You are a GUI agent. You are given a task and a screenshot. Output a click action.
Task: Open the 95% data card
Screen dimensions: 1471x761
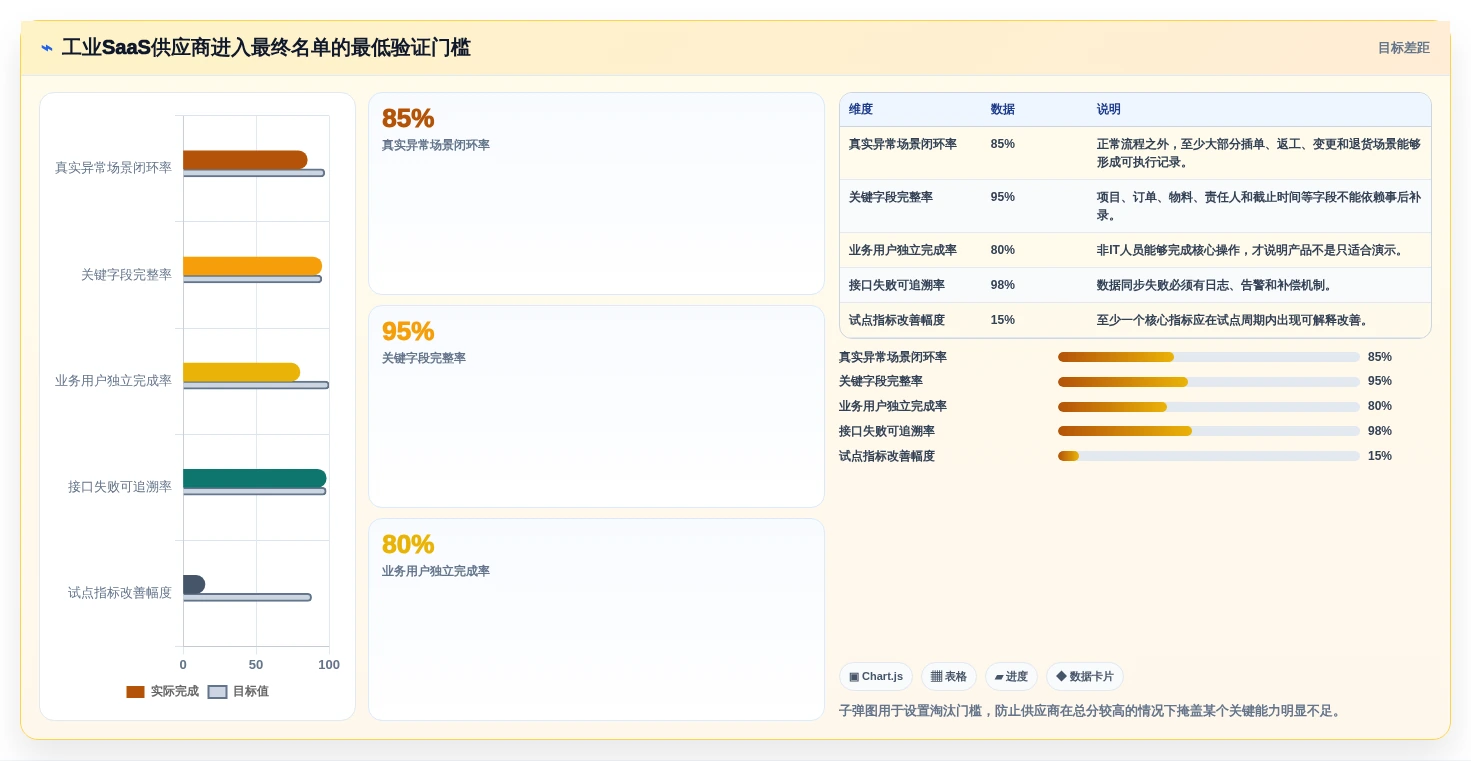596,407
